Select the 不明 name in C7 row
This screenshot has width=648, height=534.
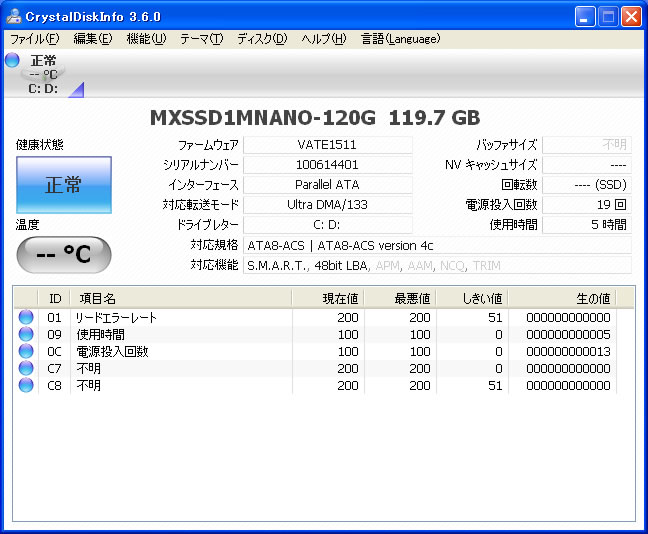coord(88,368)
